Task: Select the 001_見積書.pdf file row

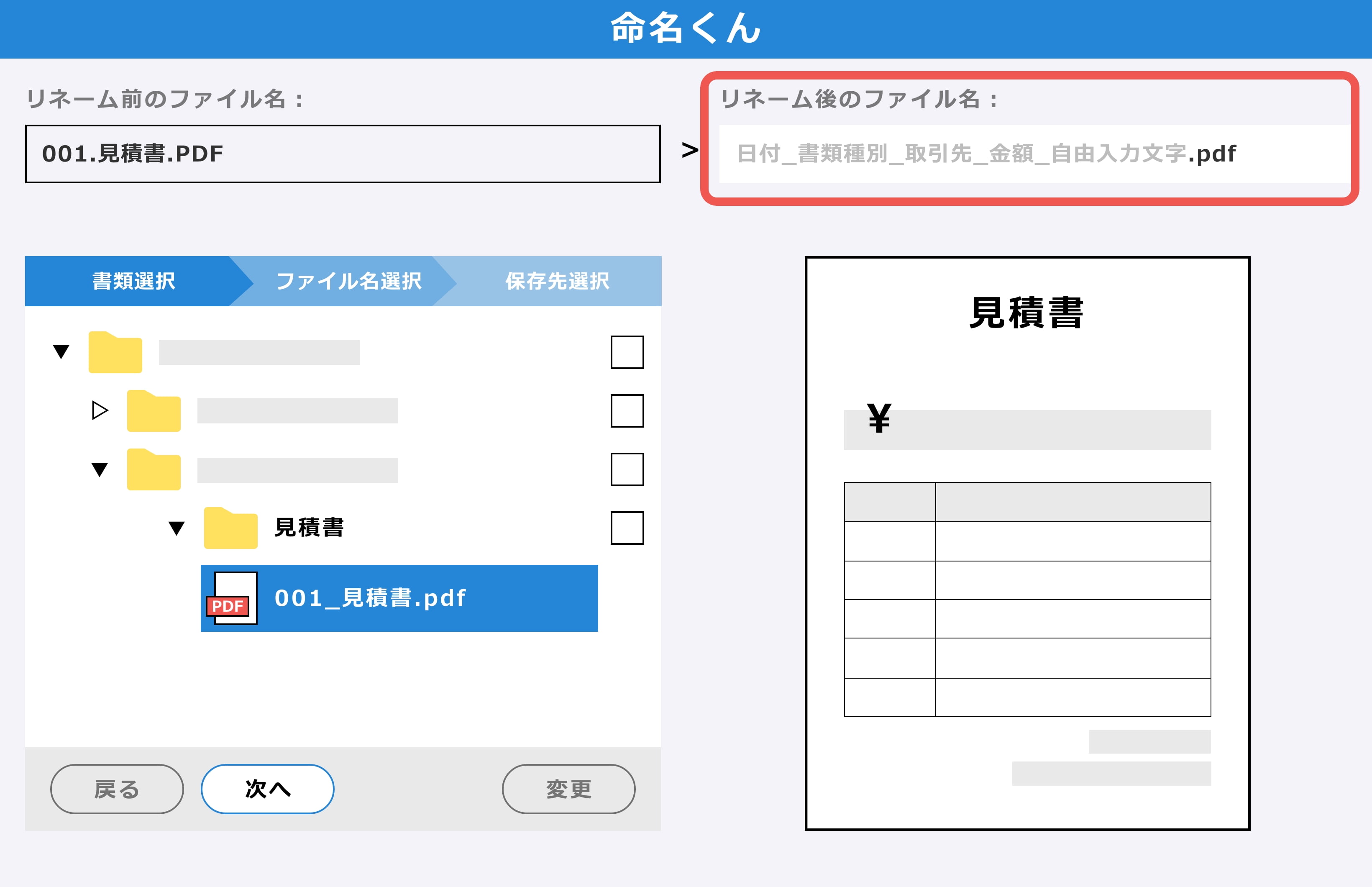Action: click(x=399, y=598)
